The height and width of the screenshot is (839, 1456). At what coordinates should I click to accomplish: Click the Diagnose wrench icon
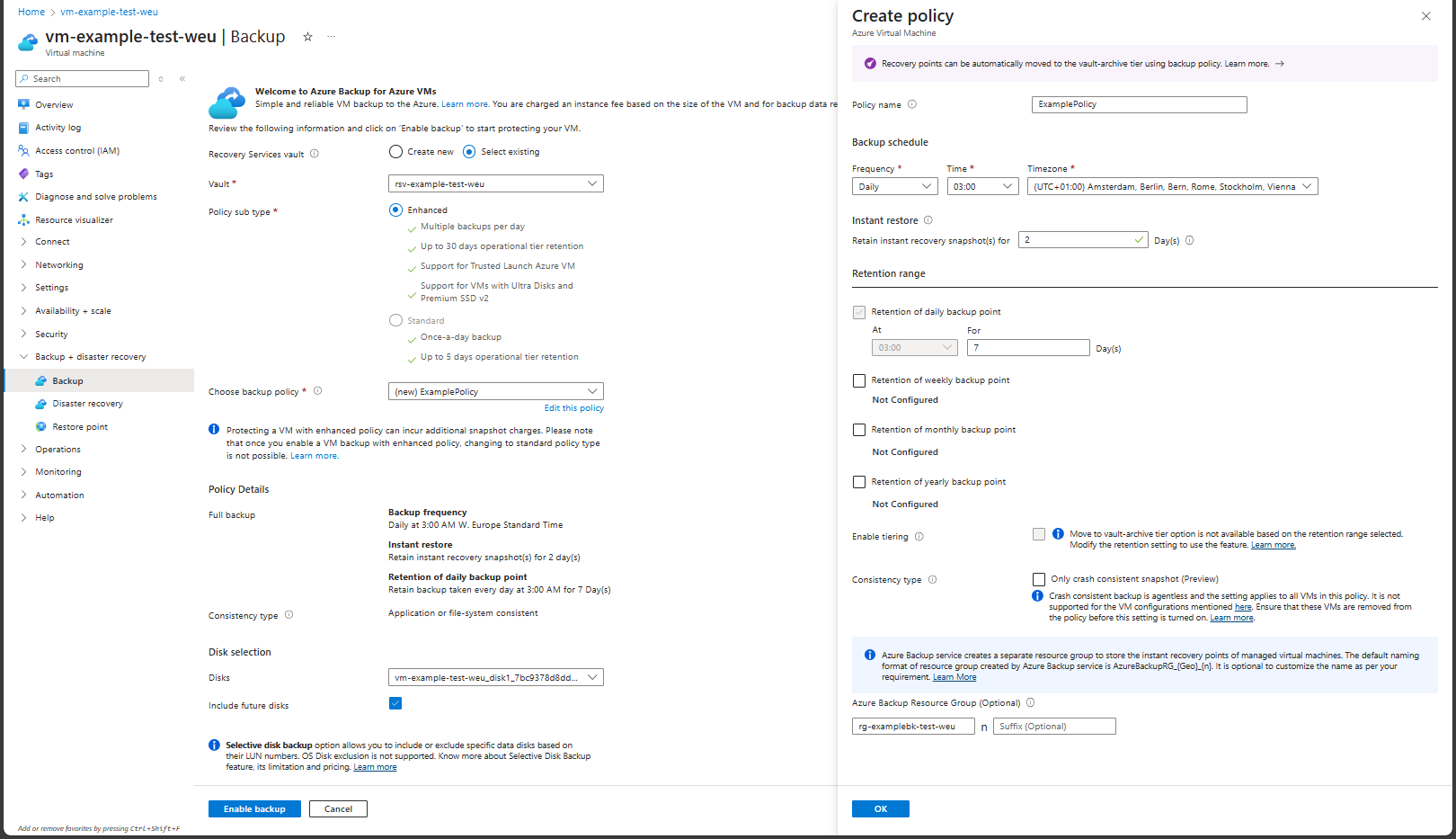pos(23,197)
